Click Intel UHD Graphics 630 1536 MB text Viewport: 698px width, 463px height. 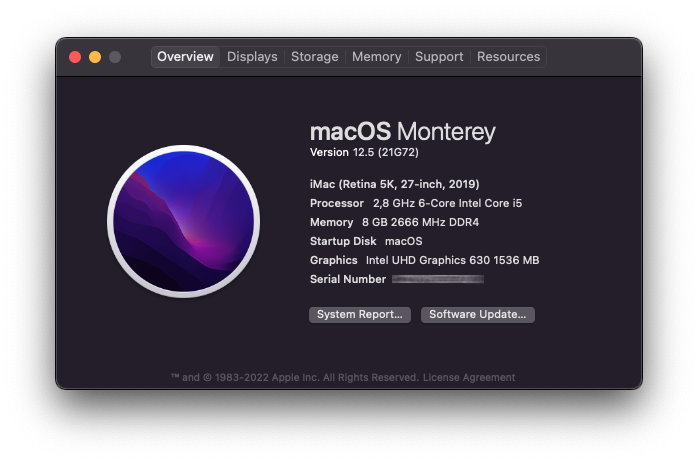point(452,260)
